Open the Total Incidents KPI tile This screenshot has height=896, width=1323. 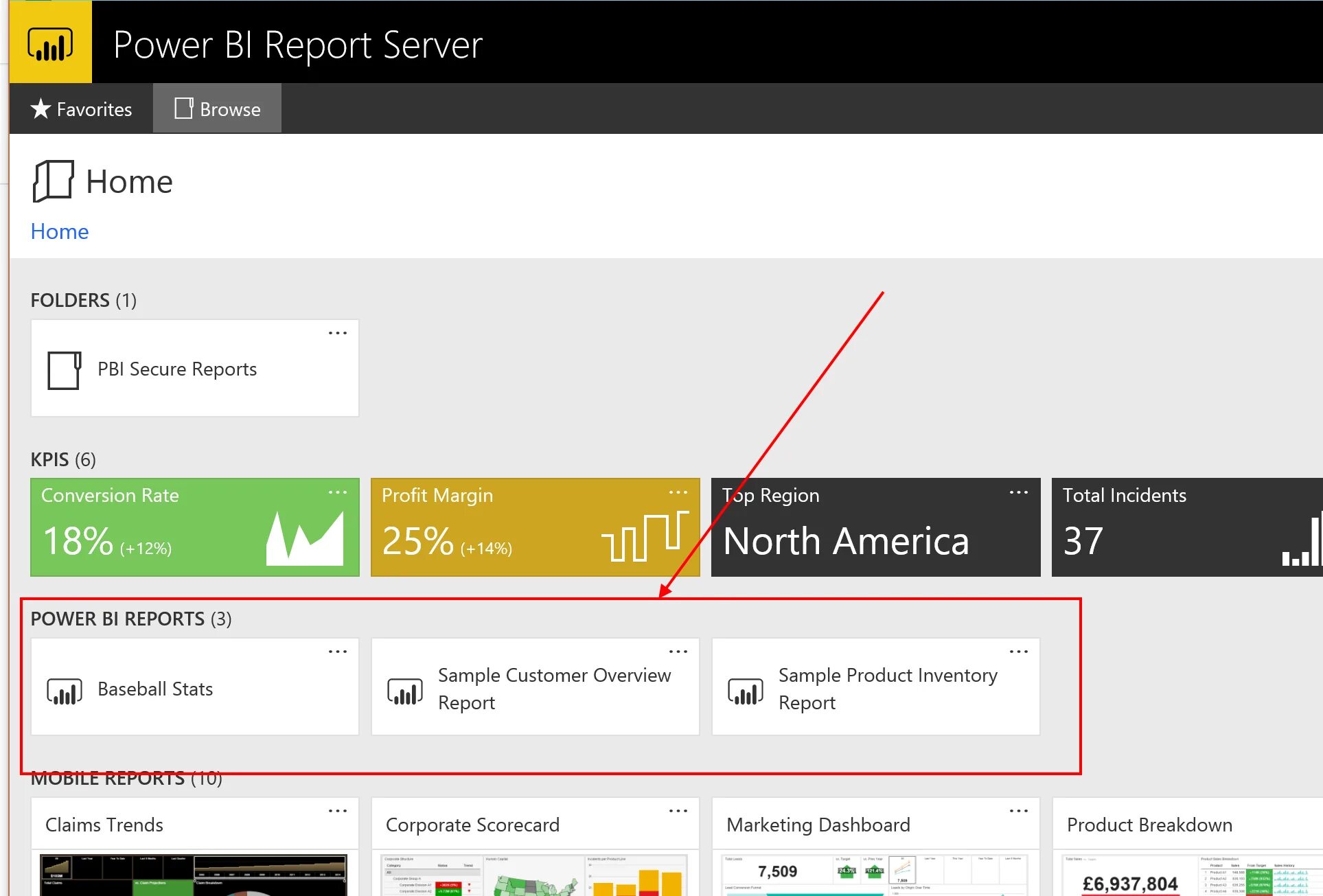(1187, 527)
